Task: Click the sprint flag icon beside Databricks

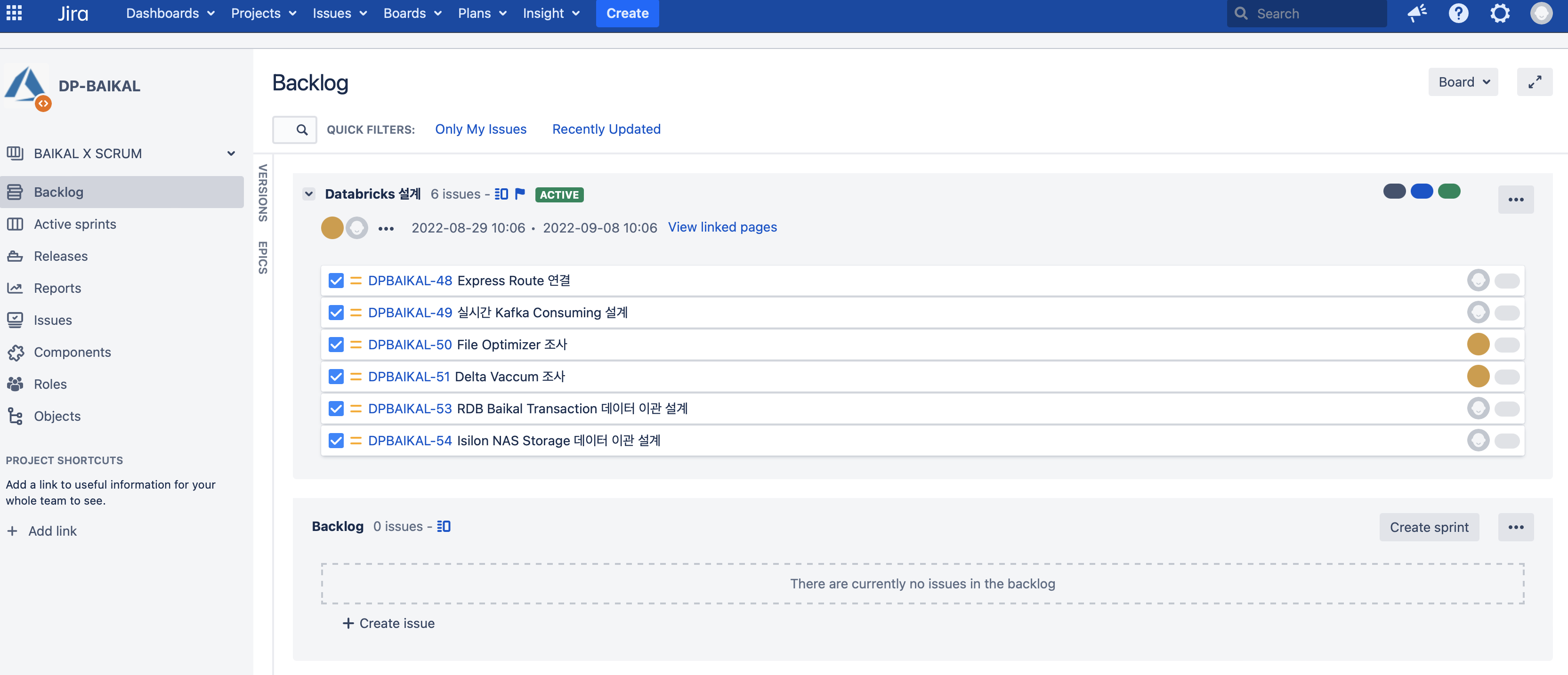Action: [520, 194]
